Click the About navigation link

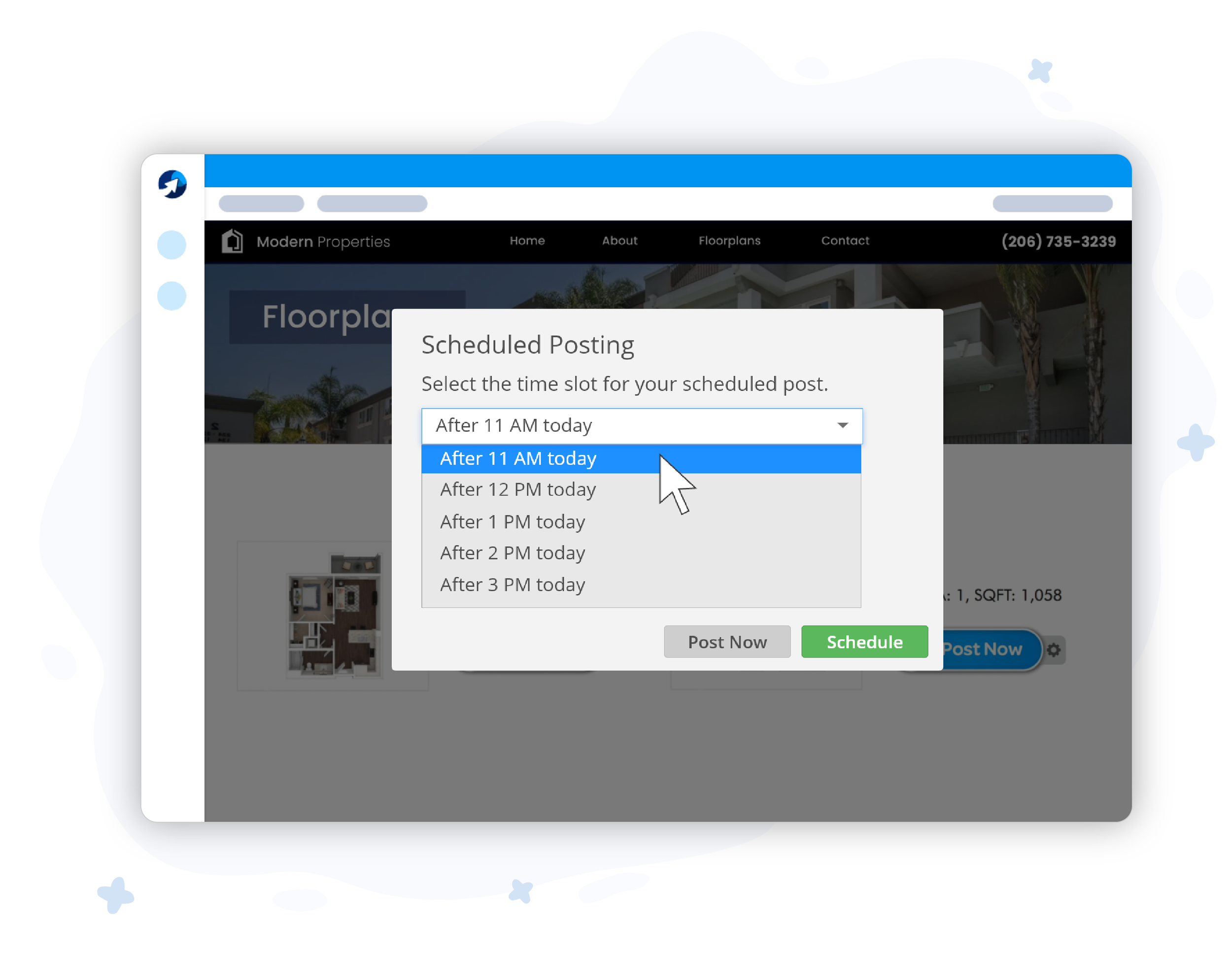tap(618, 240)
